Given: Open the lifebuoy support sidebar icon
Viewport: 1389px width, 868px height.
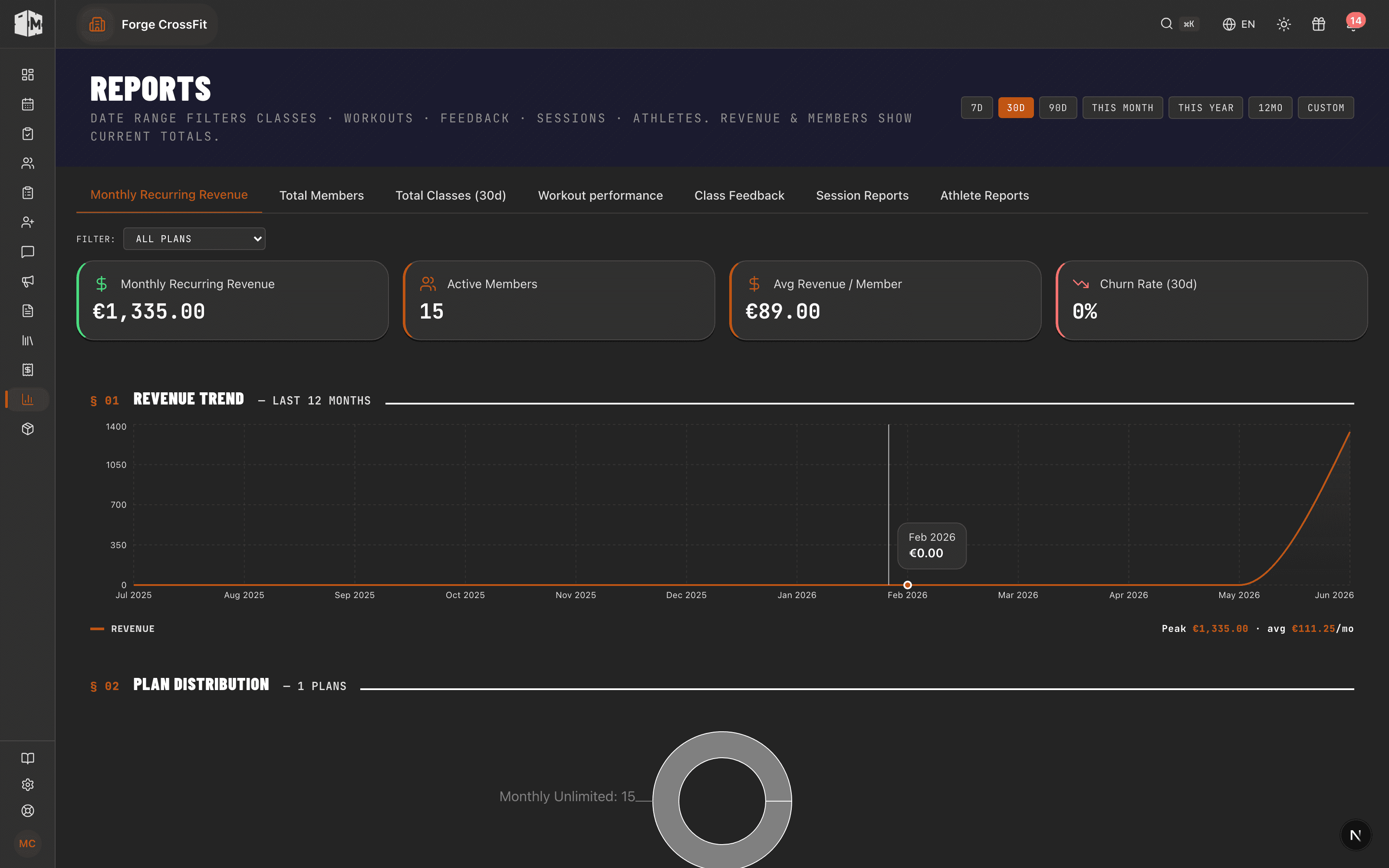Looking at the screenshot, I should (27, 811).
